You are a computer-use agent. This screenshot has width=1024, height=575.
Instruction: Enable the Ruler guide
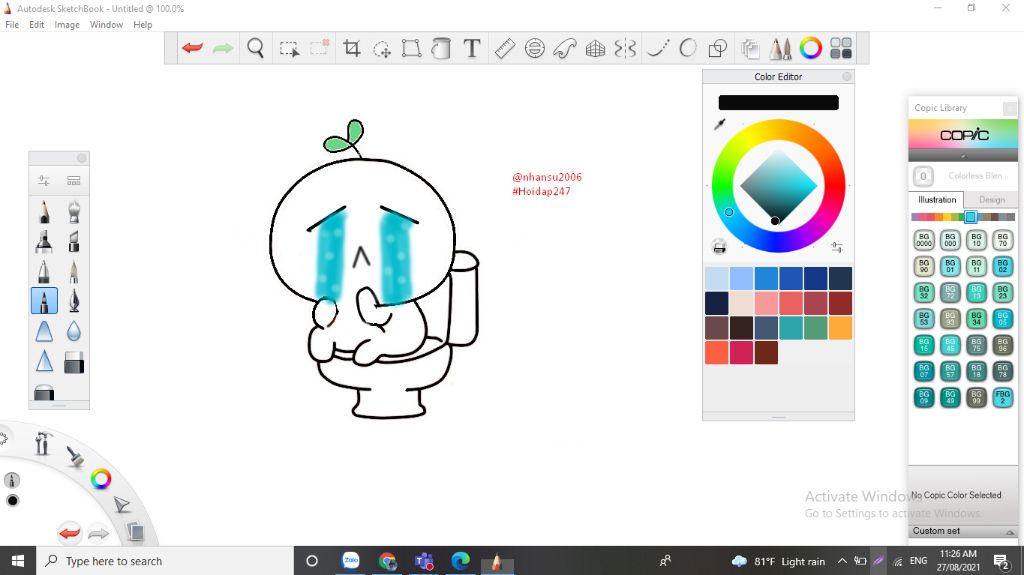click(504, 48)
